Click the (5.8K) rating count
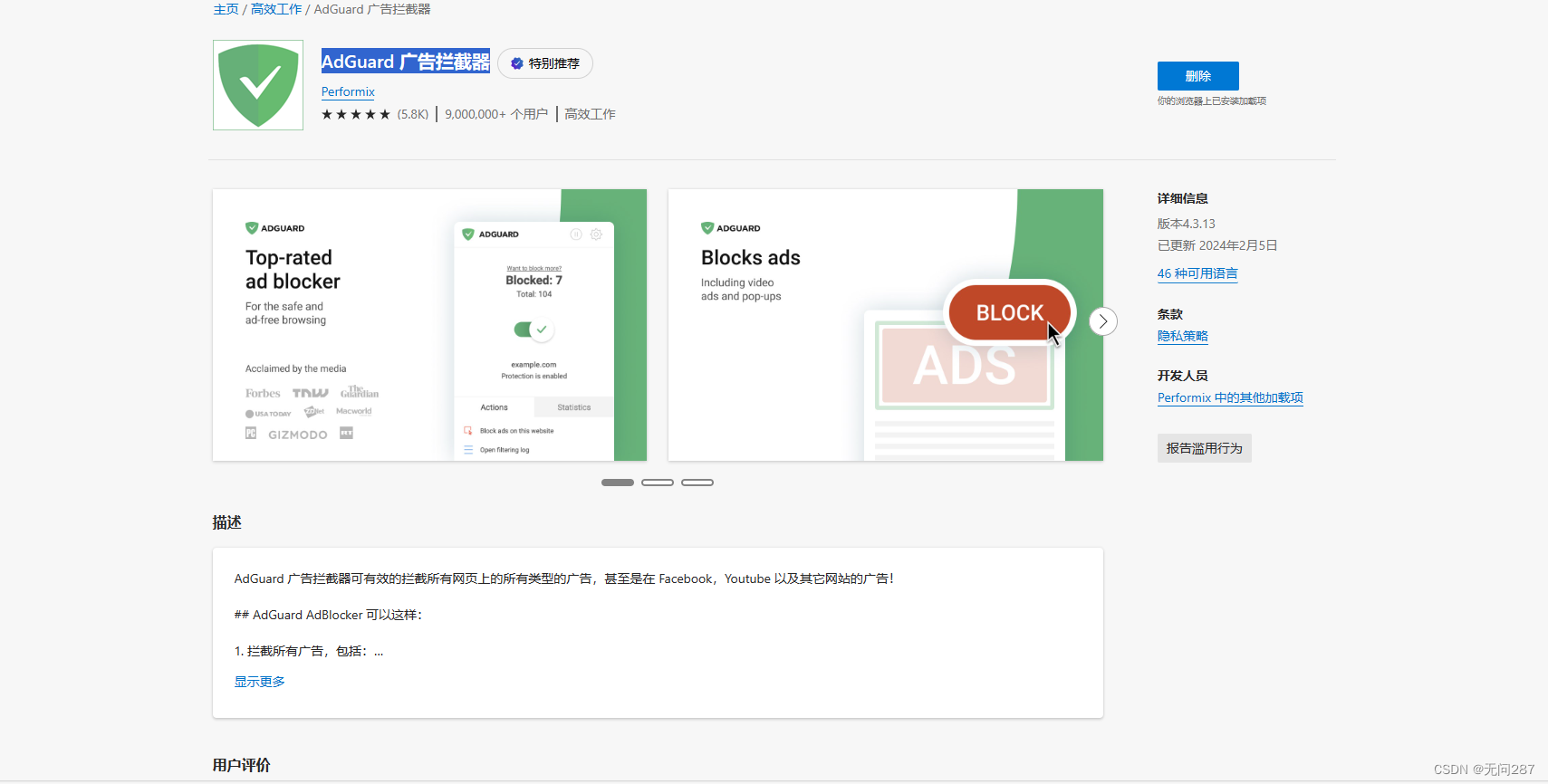1548x784 pixels. 413,114
